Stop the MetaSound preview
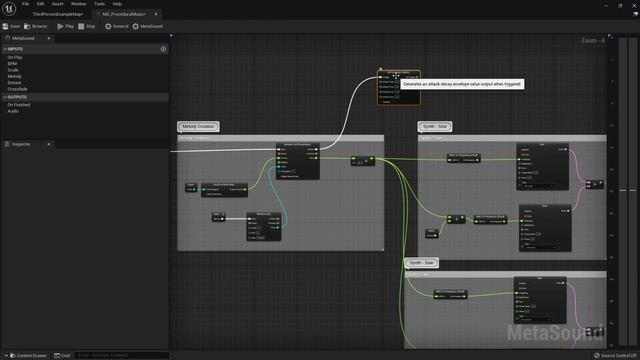 click(87, 26)
